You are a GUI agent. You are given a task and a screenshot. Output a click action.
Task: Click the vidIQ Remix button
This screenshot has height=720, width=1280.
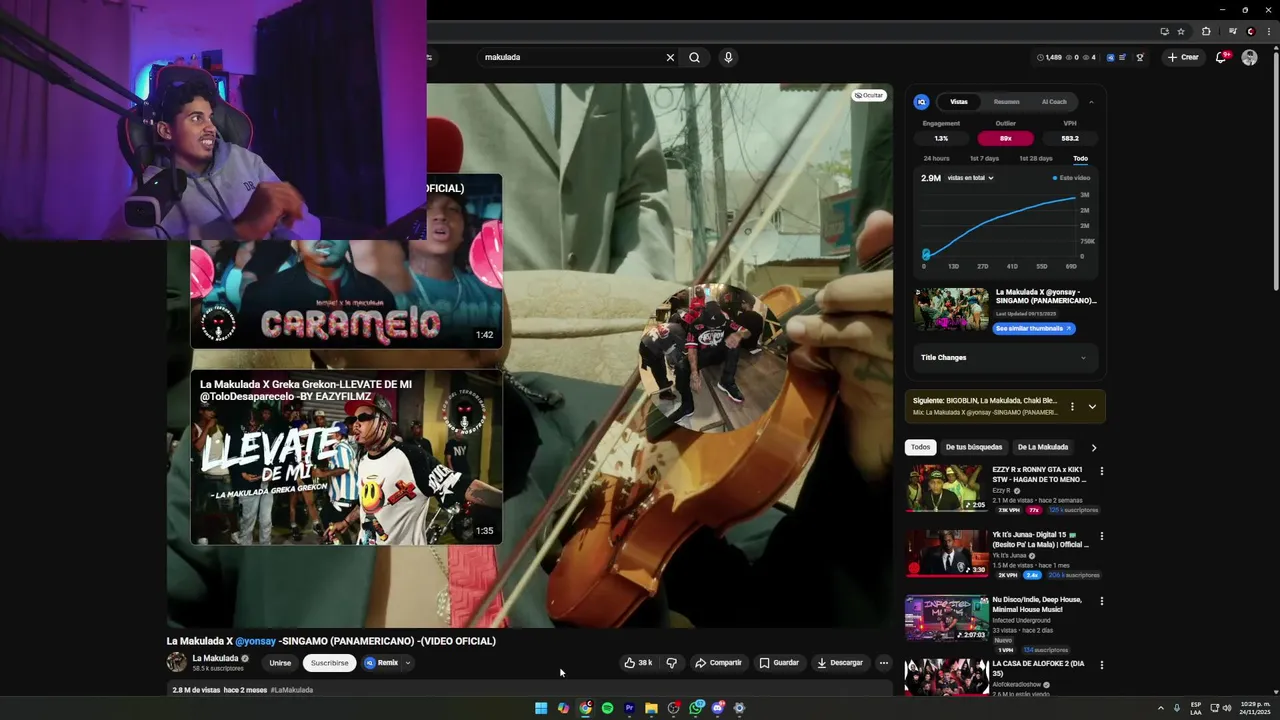click(x=381, y=663)
